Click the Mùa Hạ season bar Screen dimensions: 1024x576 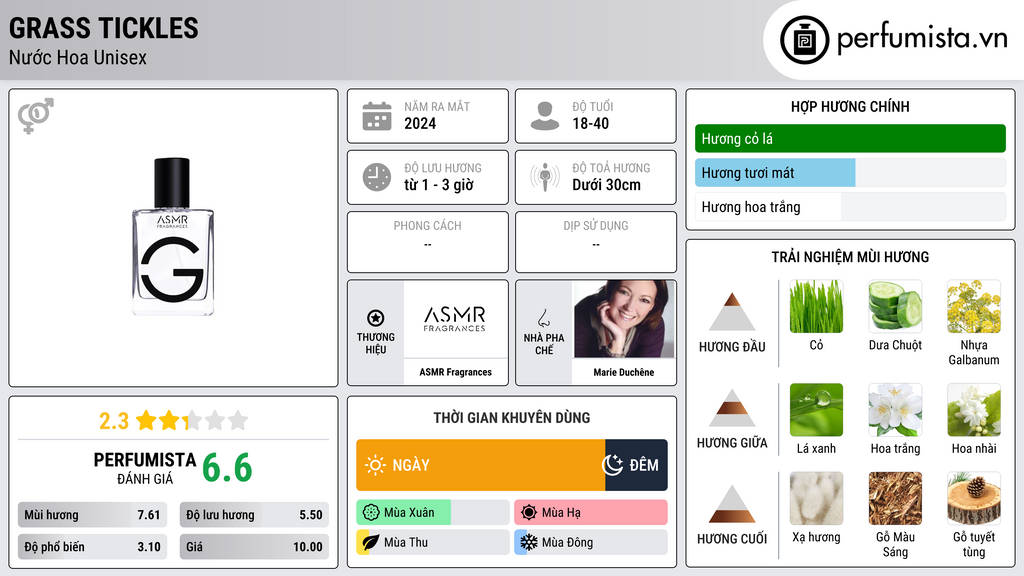(591, 513)
